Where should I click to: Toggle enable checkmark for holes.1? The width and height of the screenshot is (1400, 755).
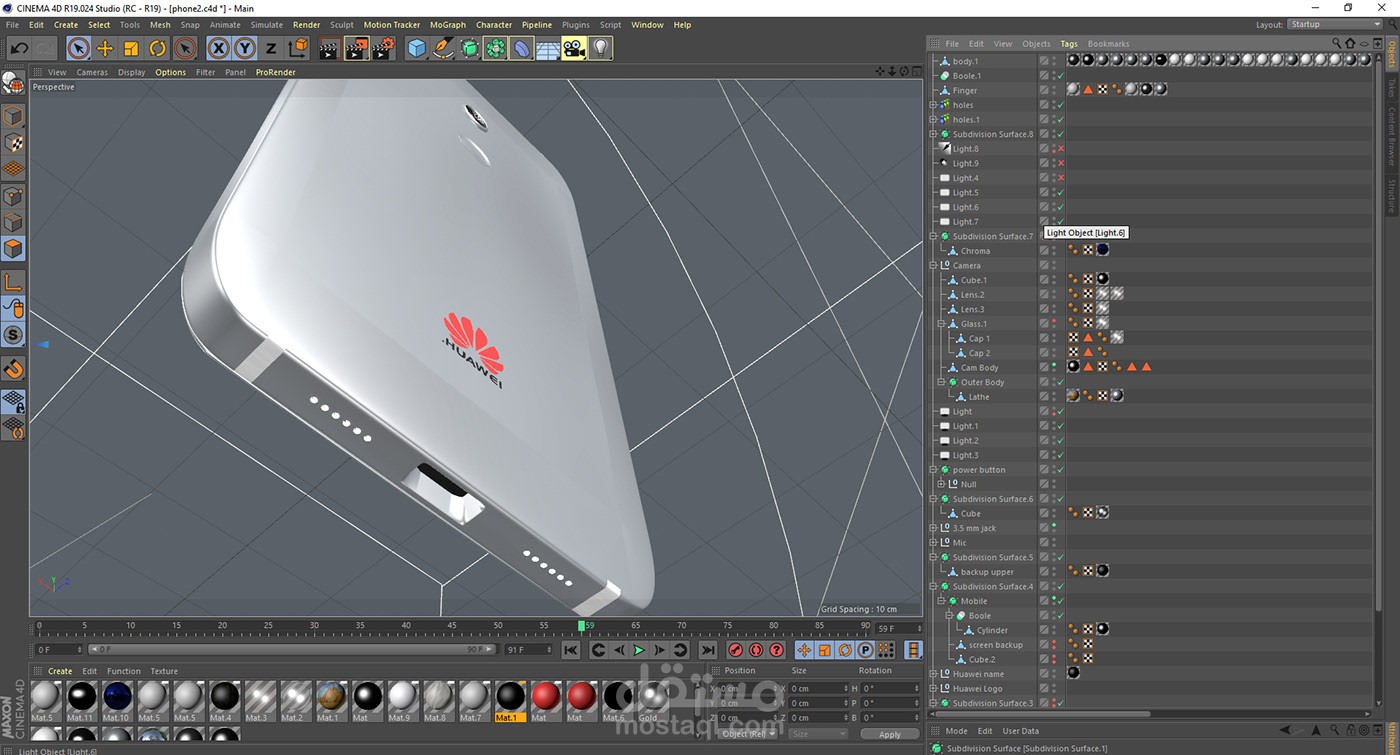(x=1060, y=120)
